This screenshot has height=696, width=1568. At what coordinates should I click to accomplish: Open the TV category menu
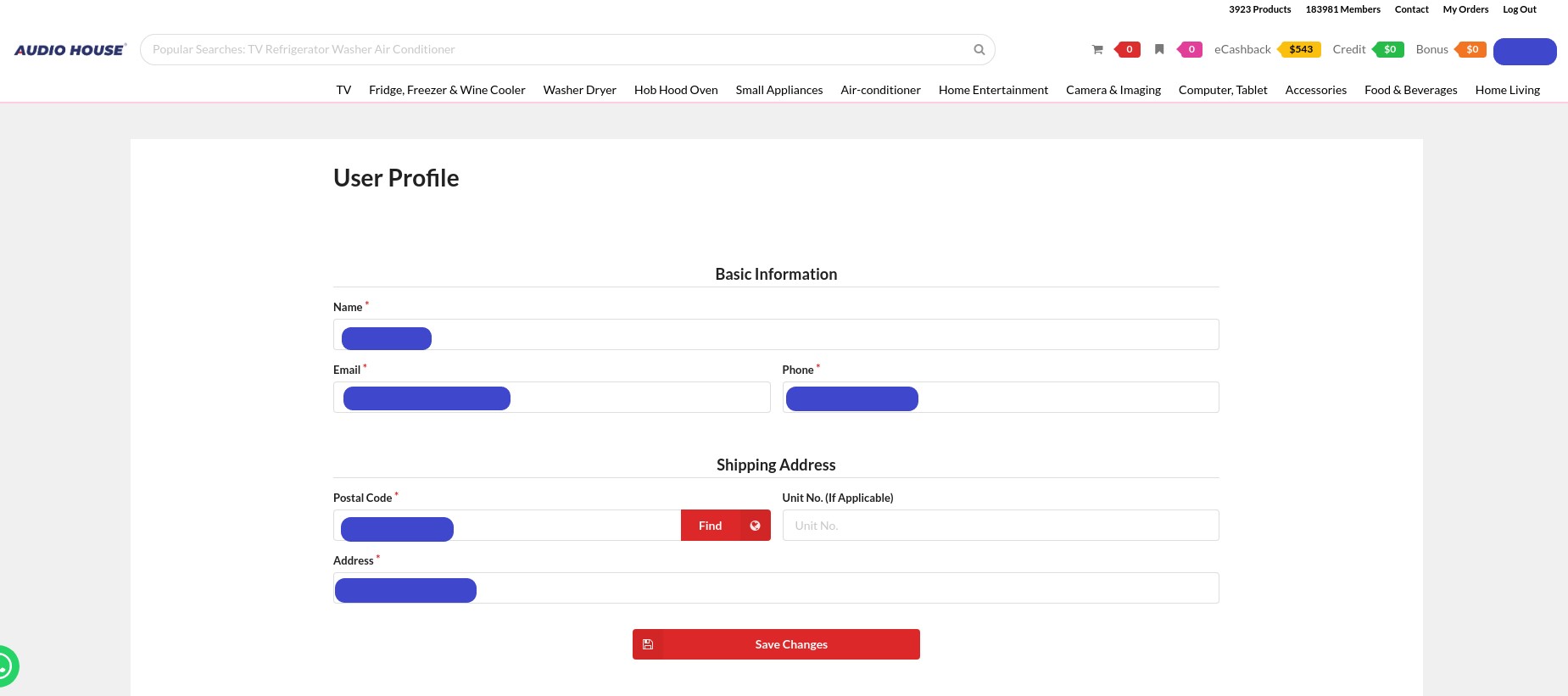pos(343,90)
